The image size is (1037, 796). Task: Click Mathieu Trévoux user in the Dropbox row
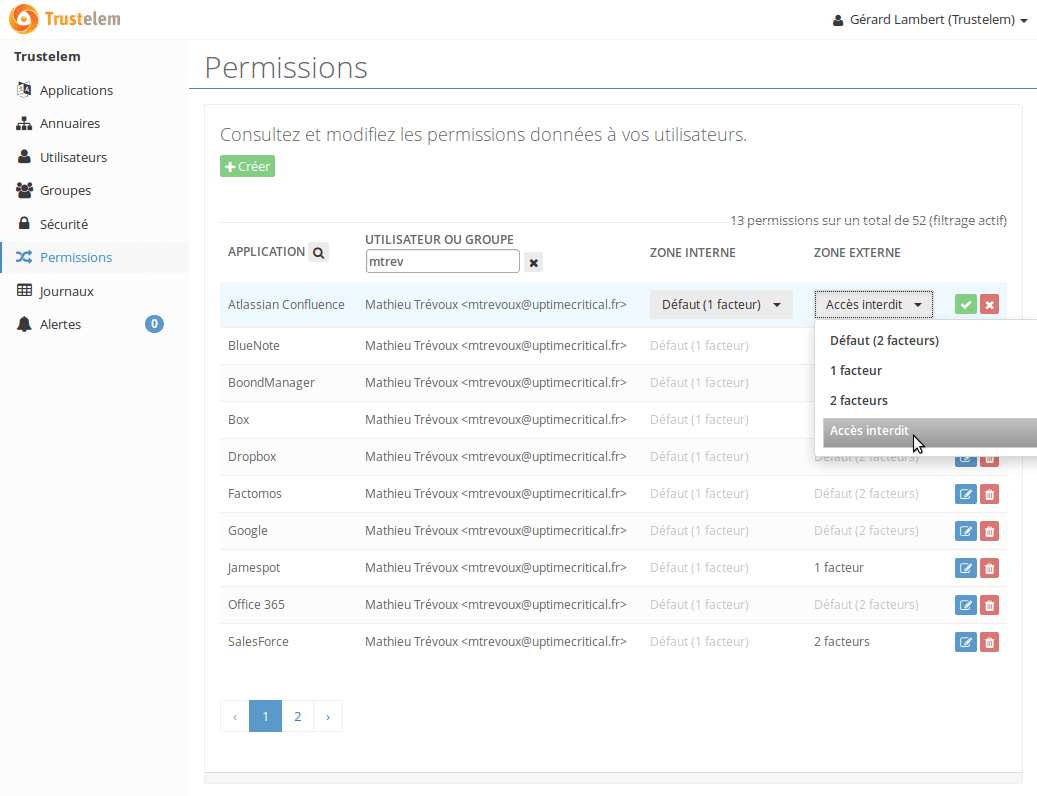click(x=495, y=457)
